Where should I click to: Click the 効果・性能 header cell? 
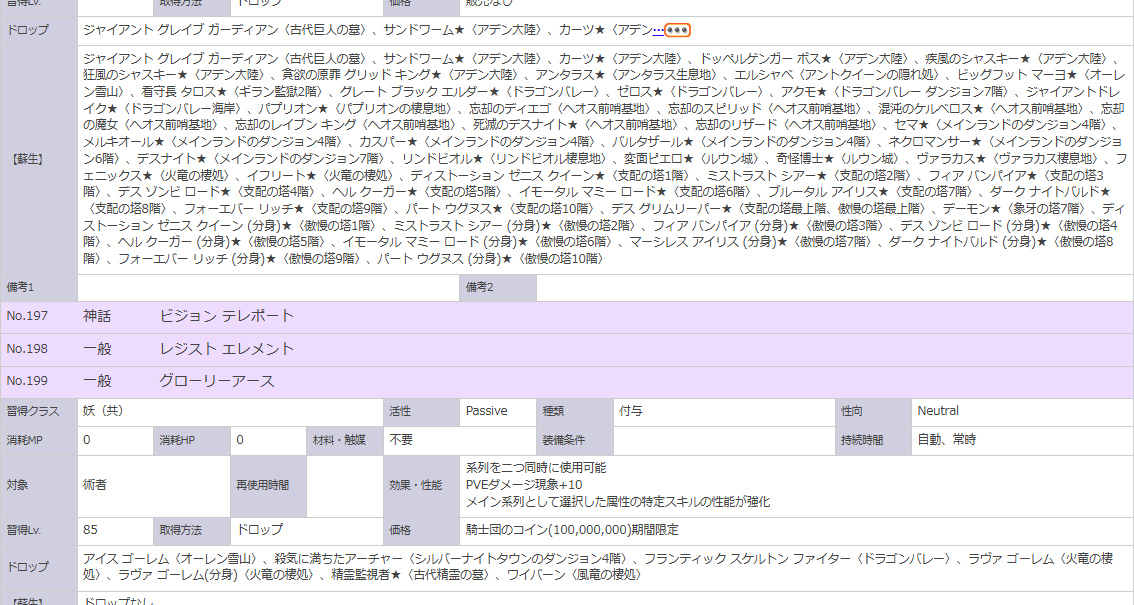pyautogui.click(x=421, y=486)
